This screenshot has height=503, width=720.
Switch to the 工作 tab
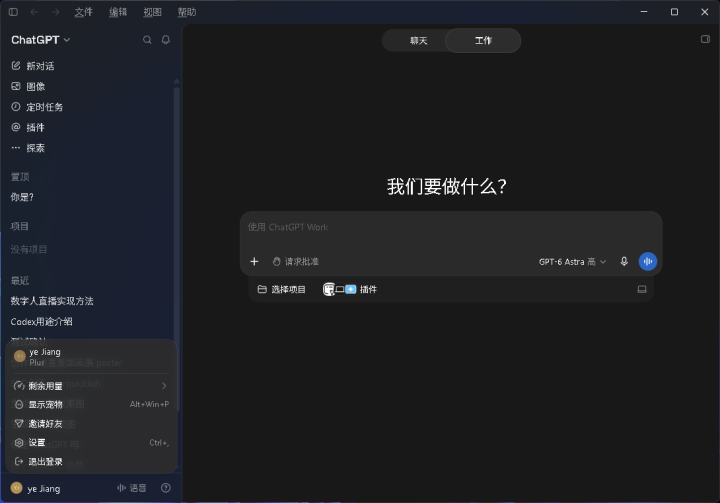tap(483, 40)
